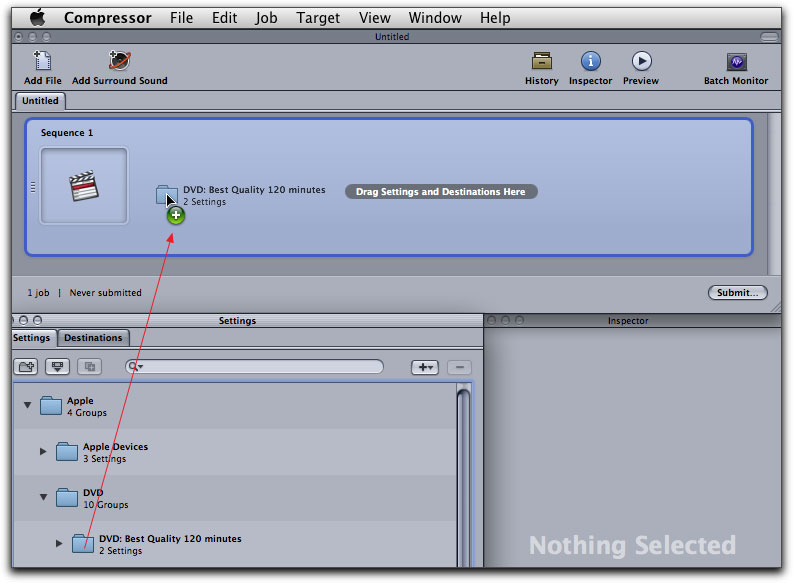Click the Settings search field

pos(260,367)
